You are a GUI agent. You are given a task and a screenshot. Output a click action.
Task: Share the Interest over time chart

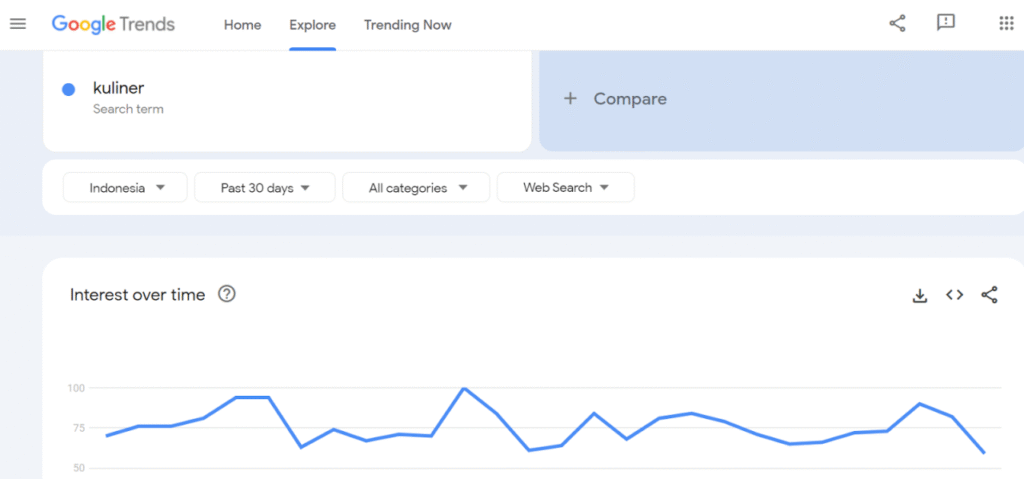(x=989, y=295)
